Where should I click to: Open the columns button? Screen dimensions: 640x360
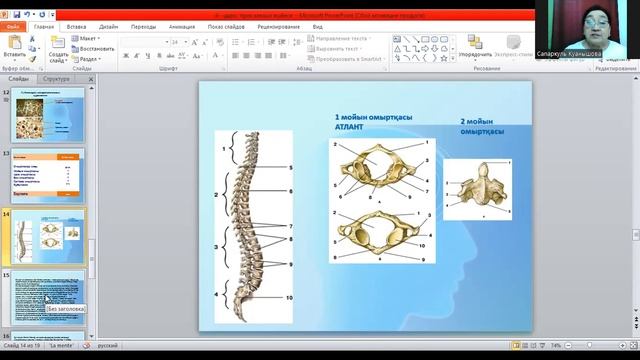point(284,56)
